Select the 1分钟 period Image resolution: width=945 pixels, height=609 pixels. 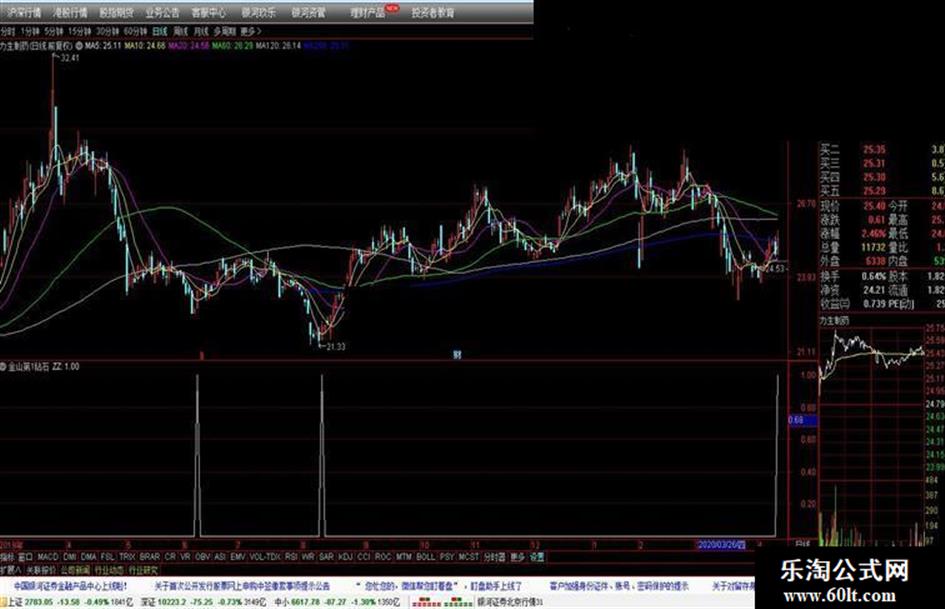tap(30, 31)
